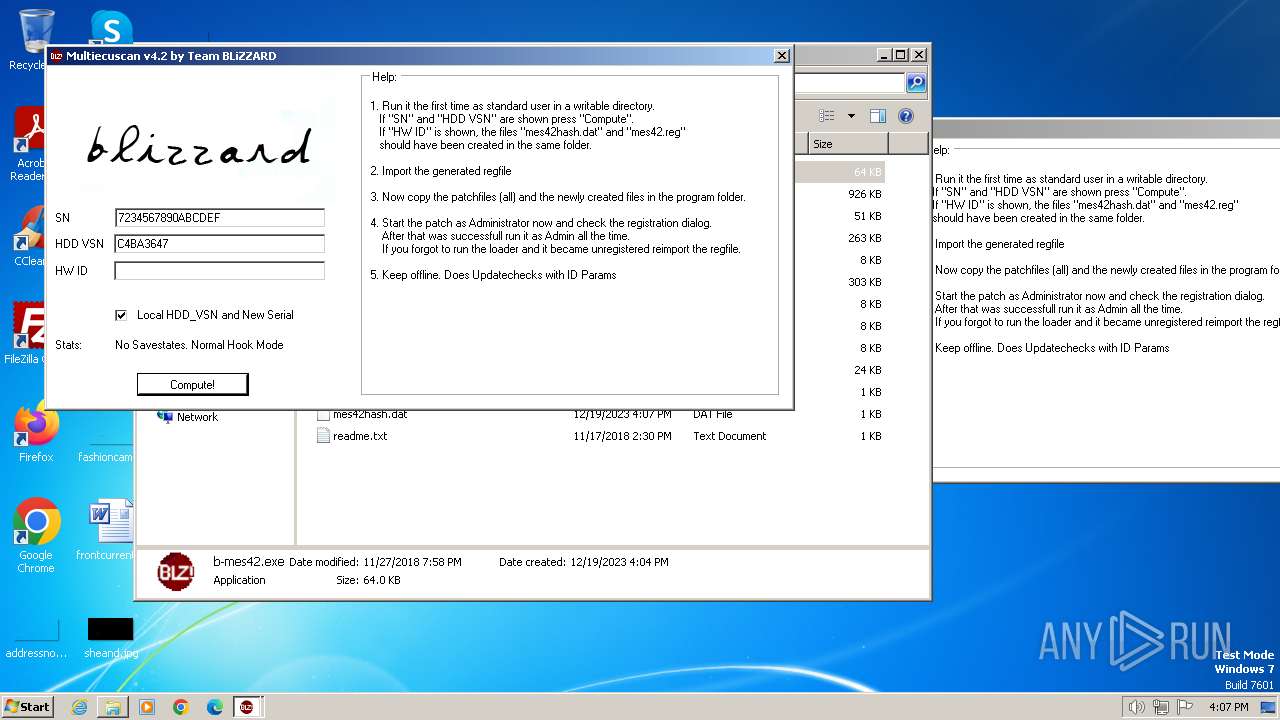
Task: Launch Internet Explorer from taskbar
Action: click(x=79, y=707)
